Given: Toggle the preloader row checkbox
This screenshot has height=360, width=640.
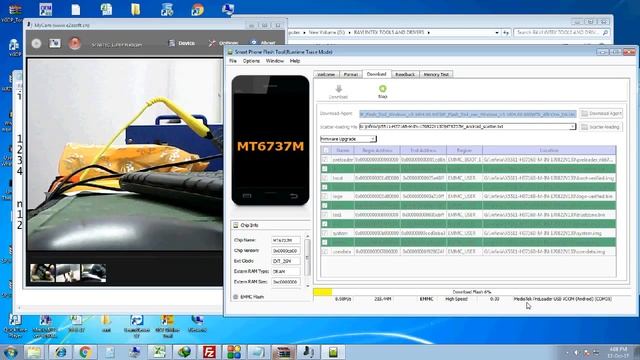Looking at the screenshot, I should click(325, 160).
